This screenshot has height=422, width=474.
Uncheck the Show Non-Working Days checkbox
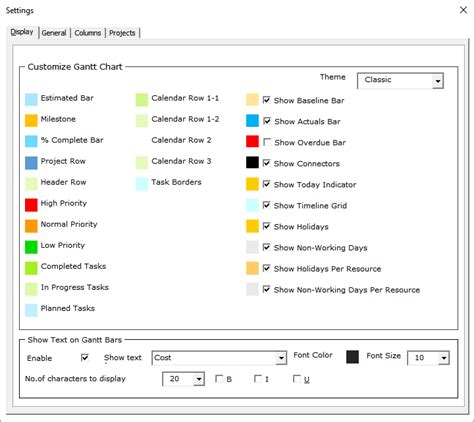(266, 247)
